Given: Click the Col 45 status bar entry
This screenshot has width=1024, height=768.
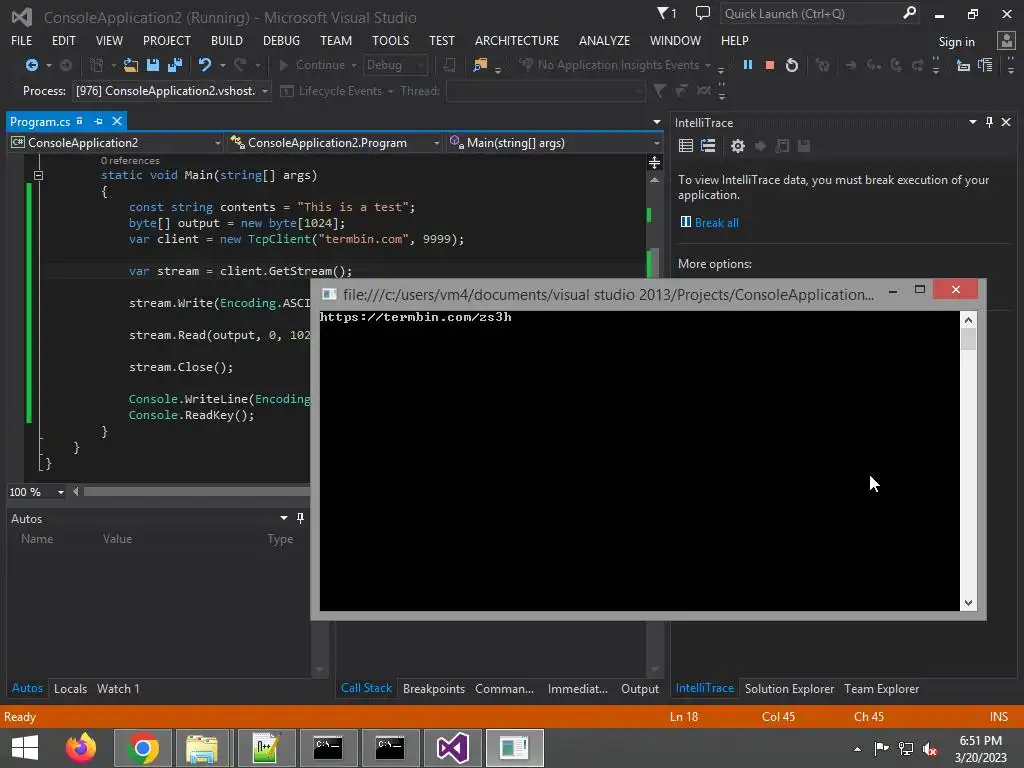Looking at the screenshot, I should 778,716.
